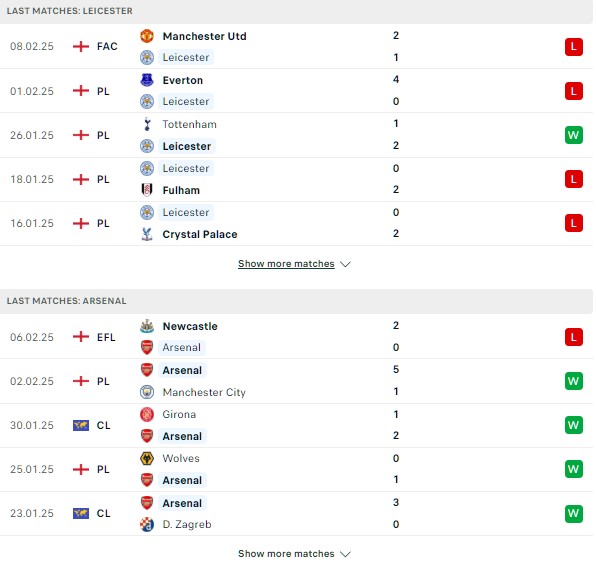Screen dimensions: 596x565
Task: Click the Tottenham club crest
Action: coord(147,124)
